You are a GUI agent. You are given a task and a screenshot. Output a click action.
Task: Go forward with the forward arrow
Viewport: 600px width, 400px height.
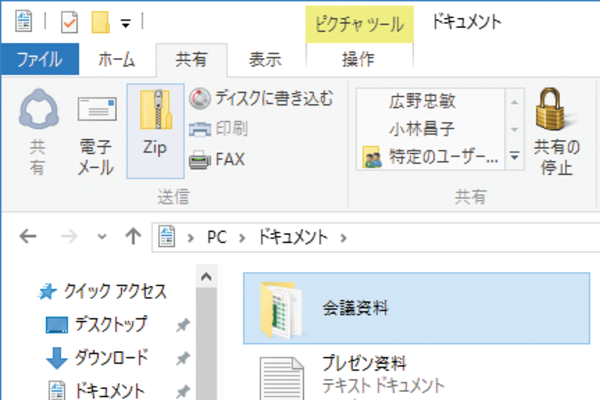69,237
